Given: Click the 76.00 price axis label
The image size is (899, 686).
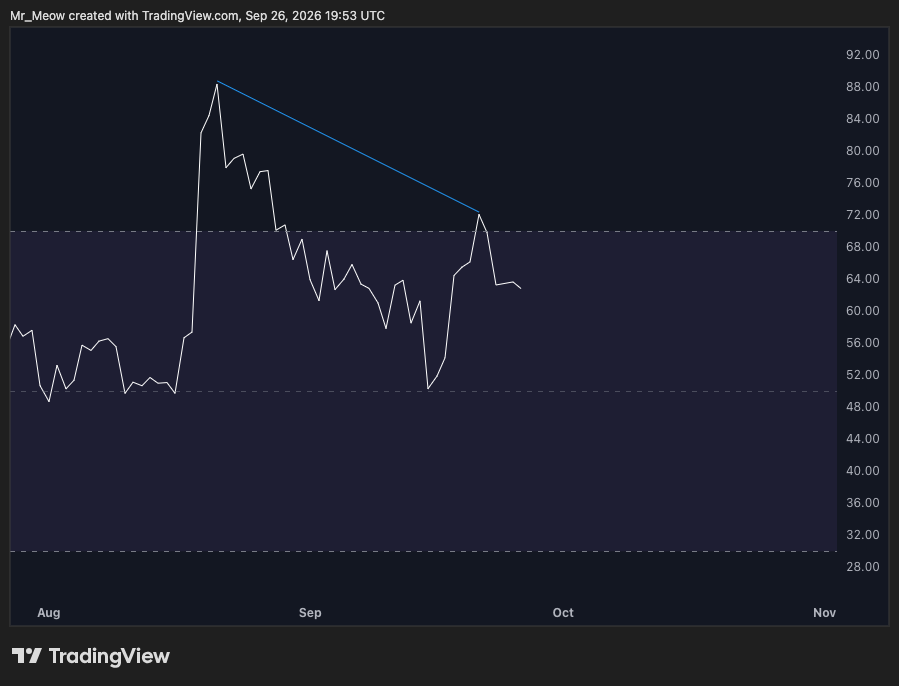Looking at the screenshot, I should [862, 182].
